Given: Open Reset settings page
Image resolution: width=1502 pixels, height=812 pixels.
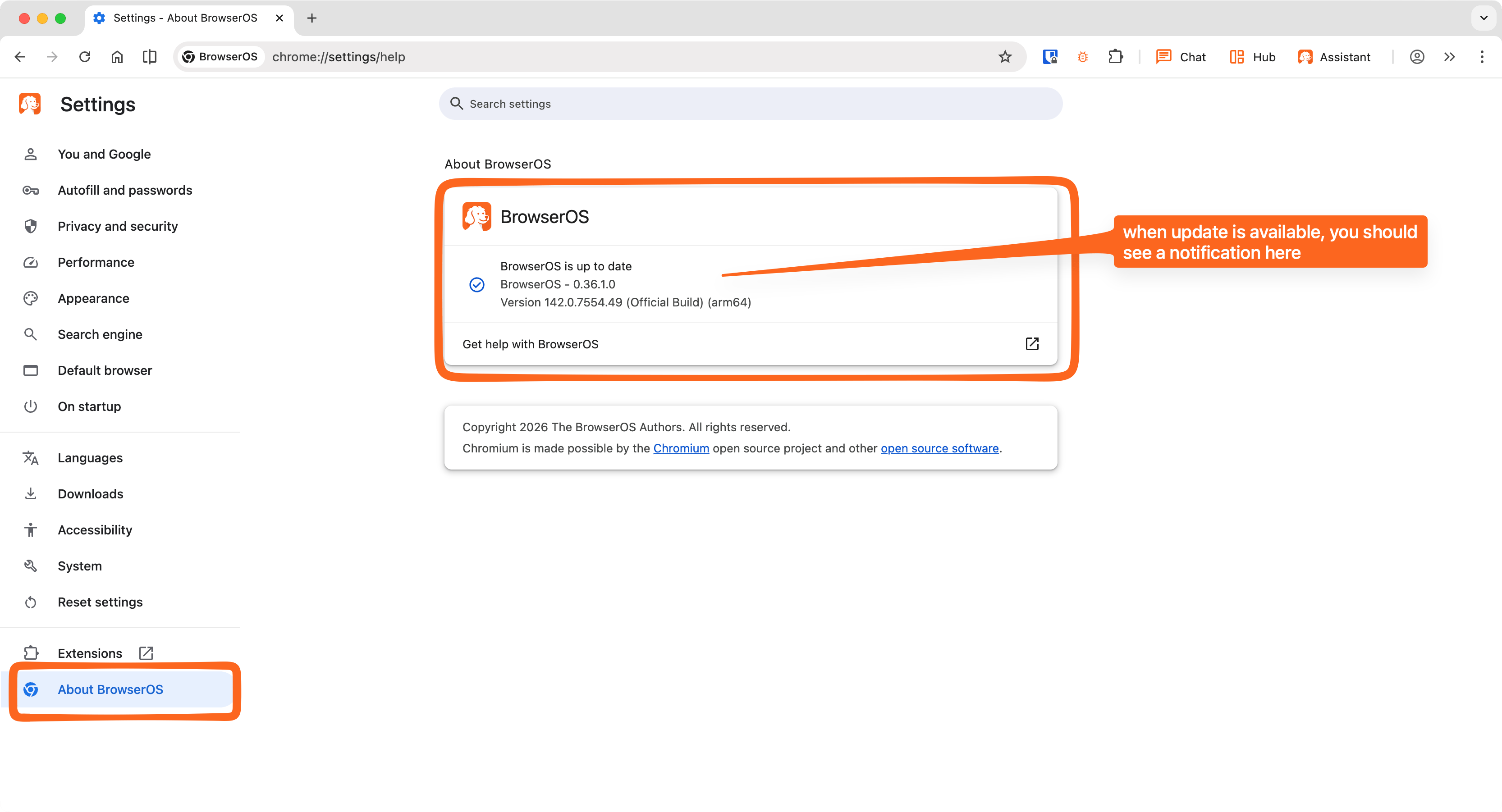Looking at the screenshot, I should 120,602.
